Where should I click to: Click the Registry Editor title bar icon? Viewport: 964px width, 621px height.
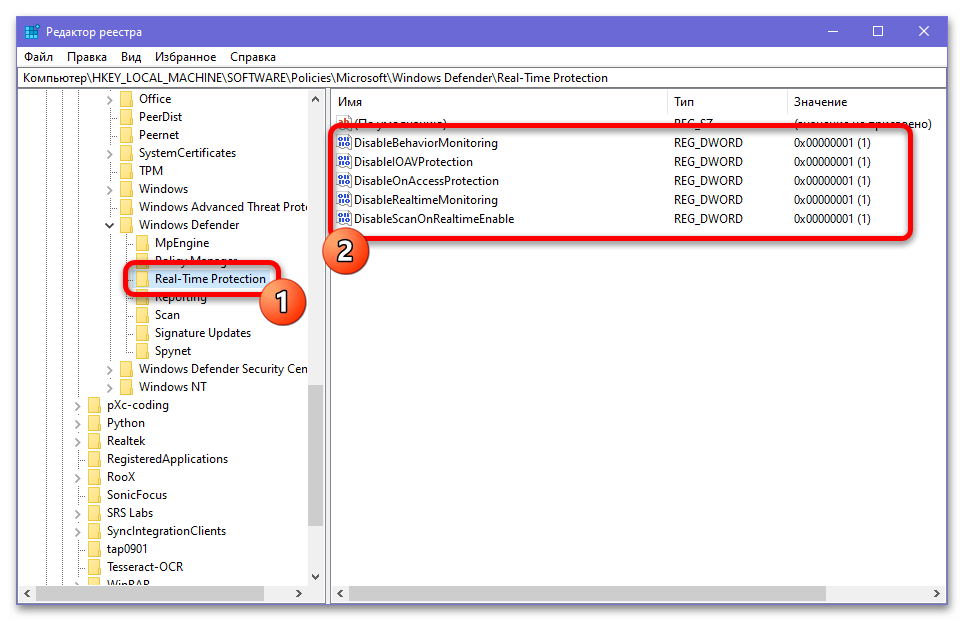(32, 31)
